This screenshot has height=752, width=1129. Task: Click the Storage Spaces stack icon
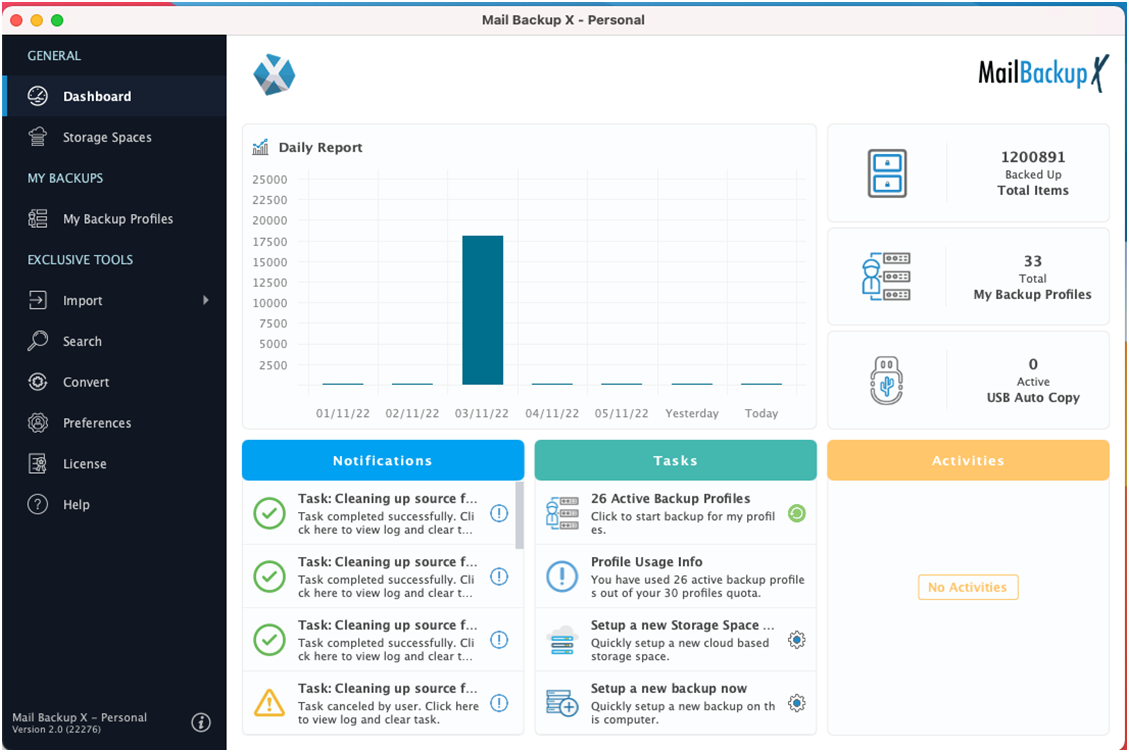click(x=37, y=137)
